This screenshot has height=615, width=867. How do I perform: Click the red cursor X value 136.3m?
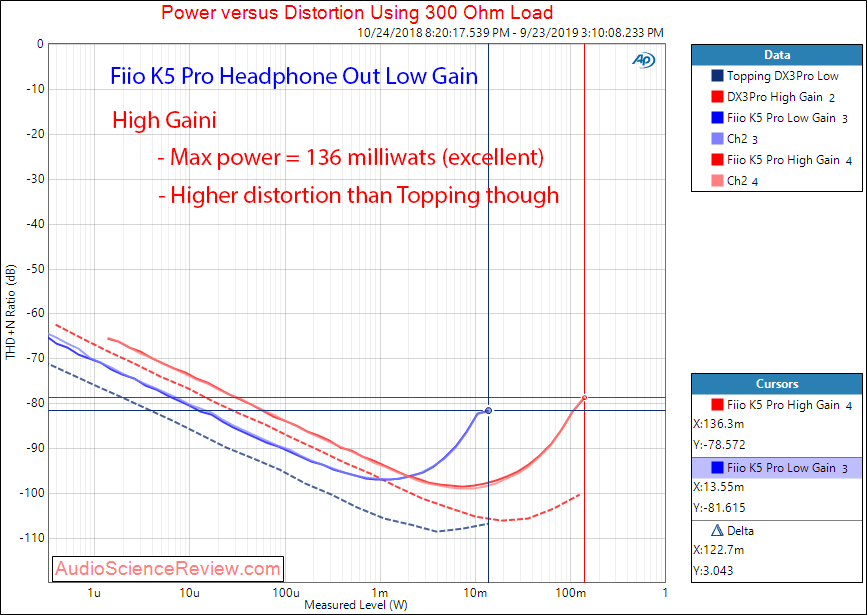pyautogui.click(x=718, y=424)
